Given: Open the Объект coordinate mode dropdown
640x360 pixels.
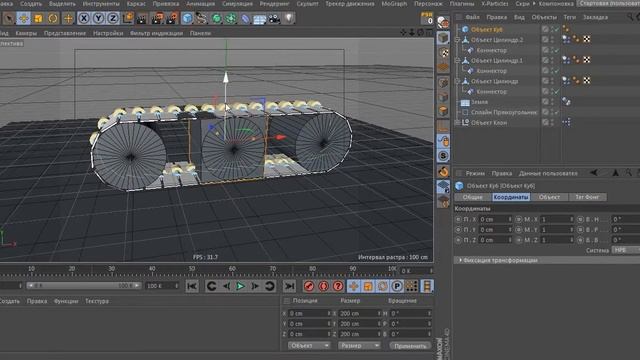Looking at the screenshot, I should click(309, 346).
